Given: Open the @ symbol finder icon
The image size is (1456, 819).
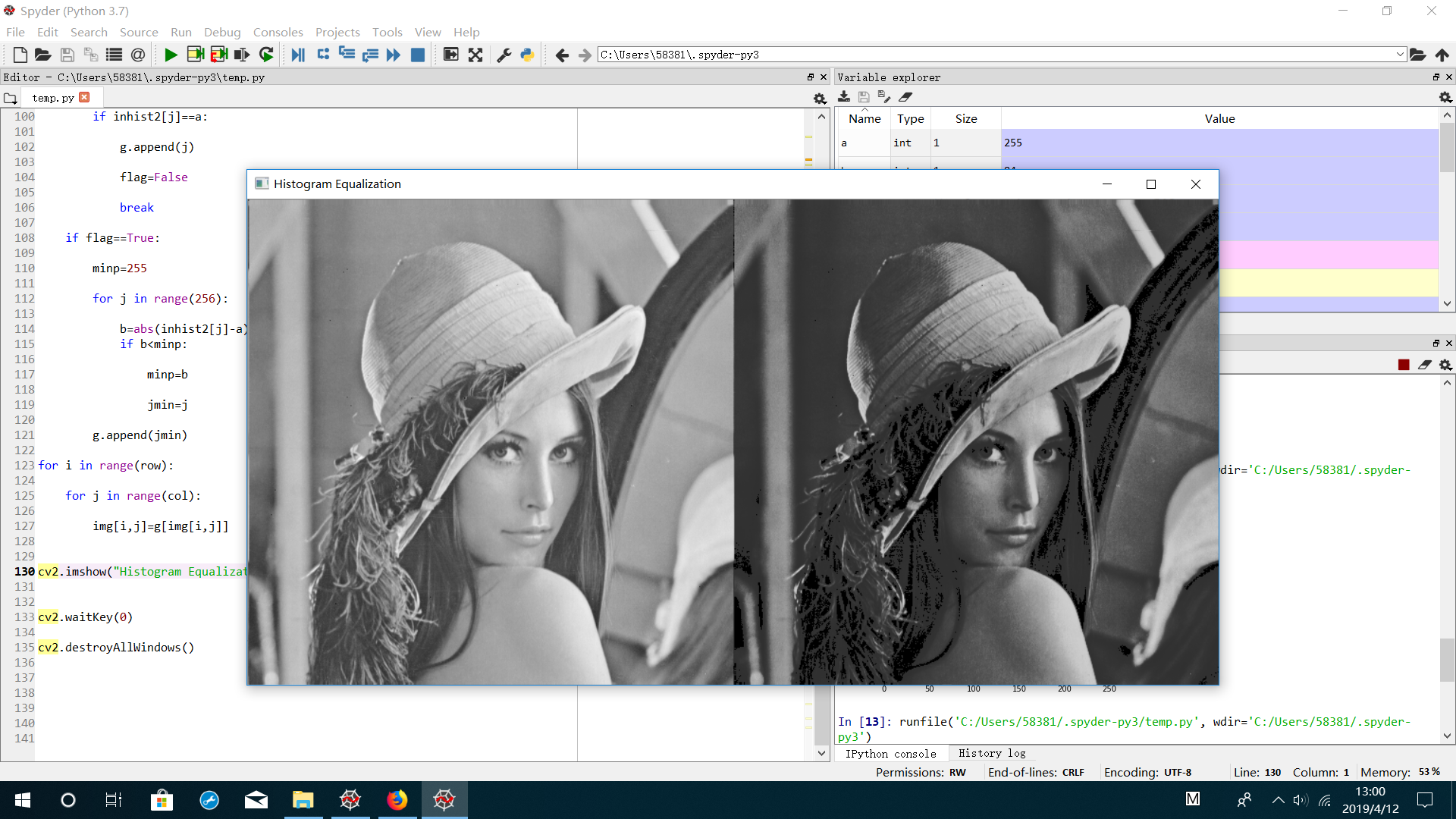Looking at the screenshot, I should coord(137,55).
